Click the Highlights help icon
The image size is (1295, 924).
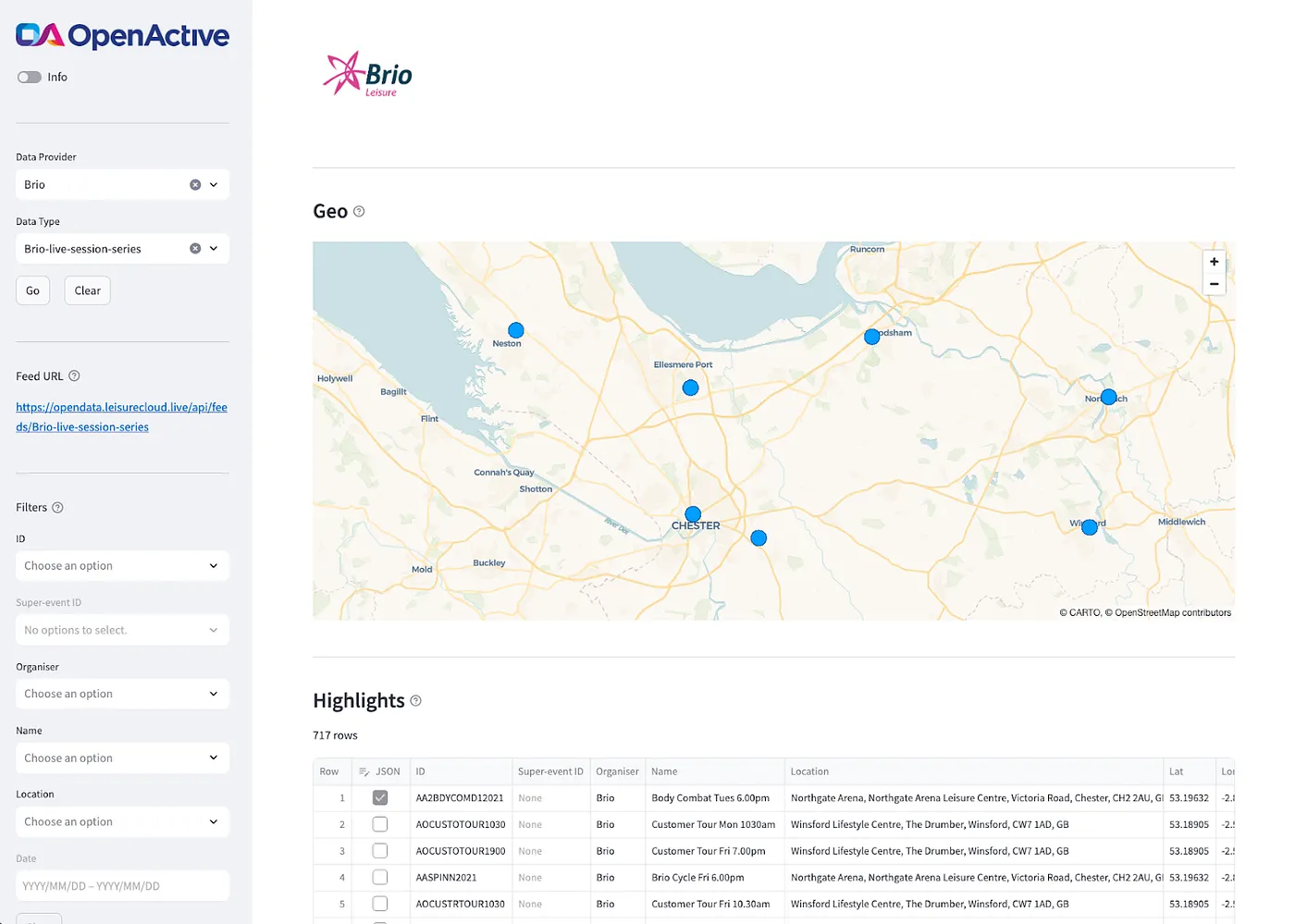pyautogui.click(x=415, y=701)
